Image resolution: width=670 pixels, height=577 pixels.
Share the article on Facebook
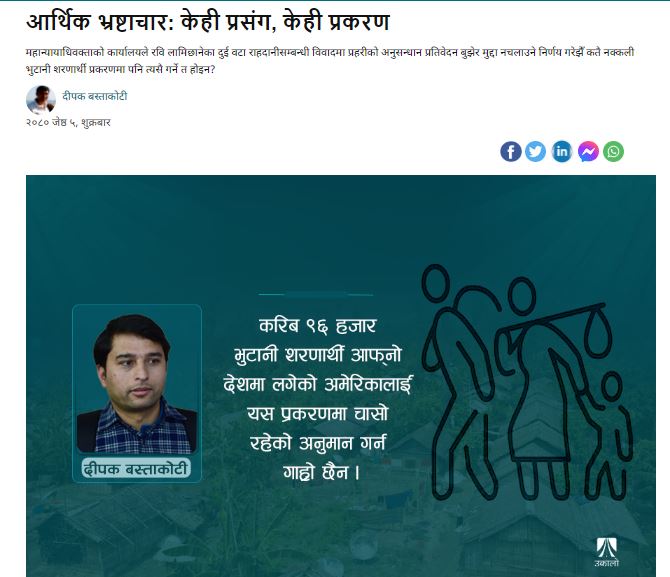tap(511, 151)
